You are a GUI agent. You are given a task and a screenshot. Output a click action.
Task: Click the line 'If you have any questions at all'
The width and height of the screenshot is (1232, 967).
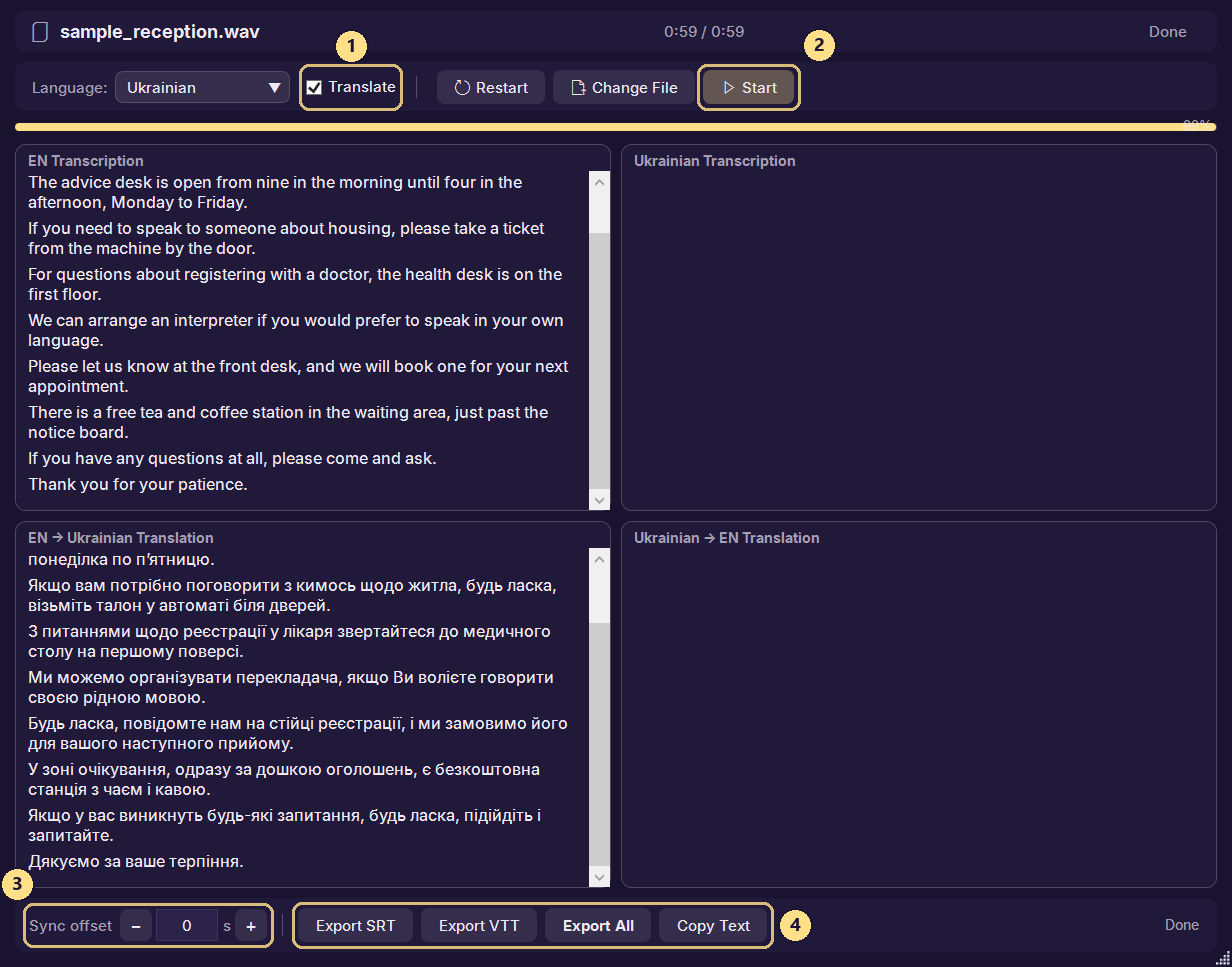(x=233, y=458)
